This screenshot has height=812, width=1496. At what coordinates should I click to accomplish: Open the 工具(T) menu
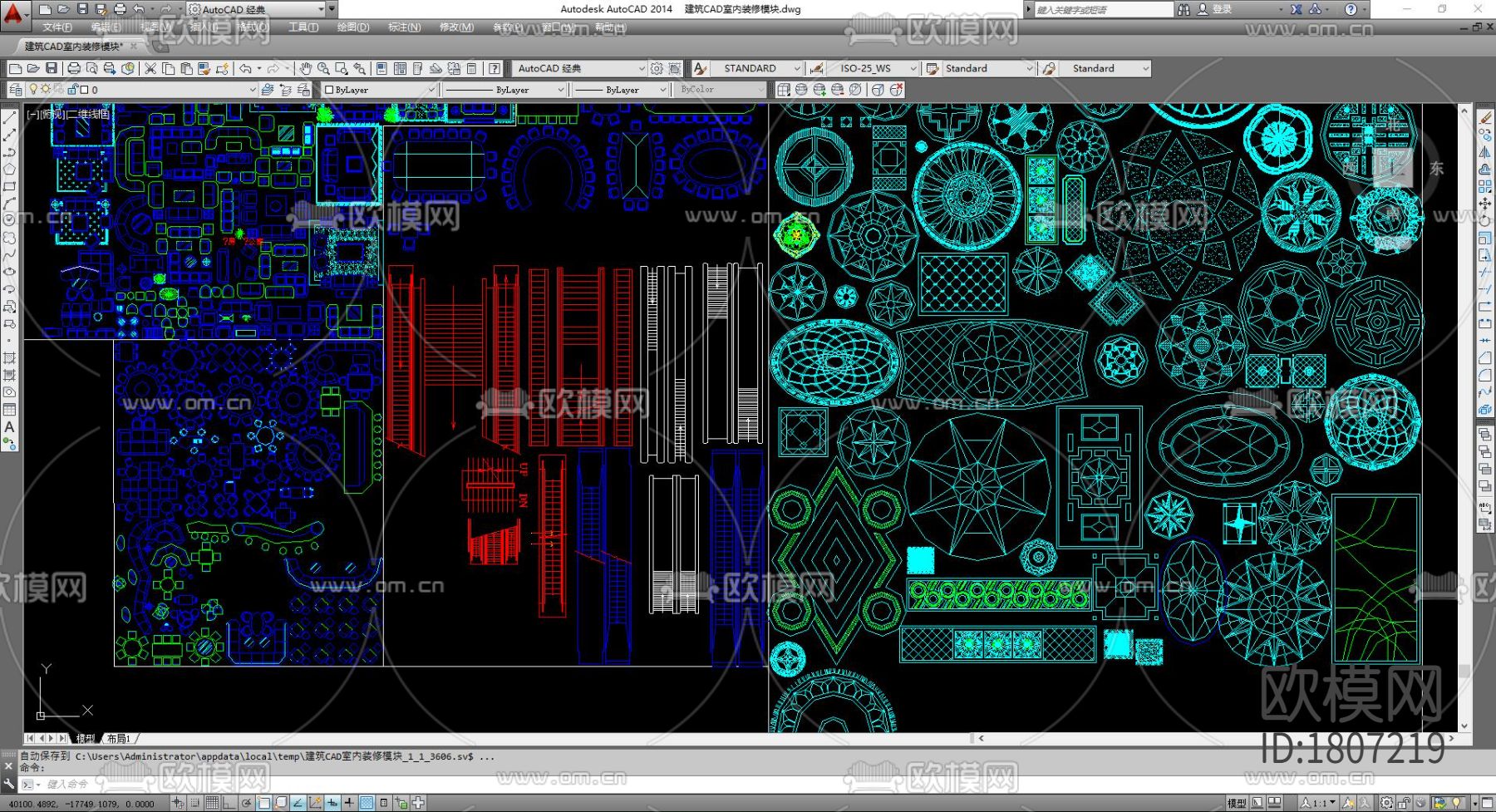click(x=303, y=27)
